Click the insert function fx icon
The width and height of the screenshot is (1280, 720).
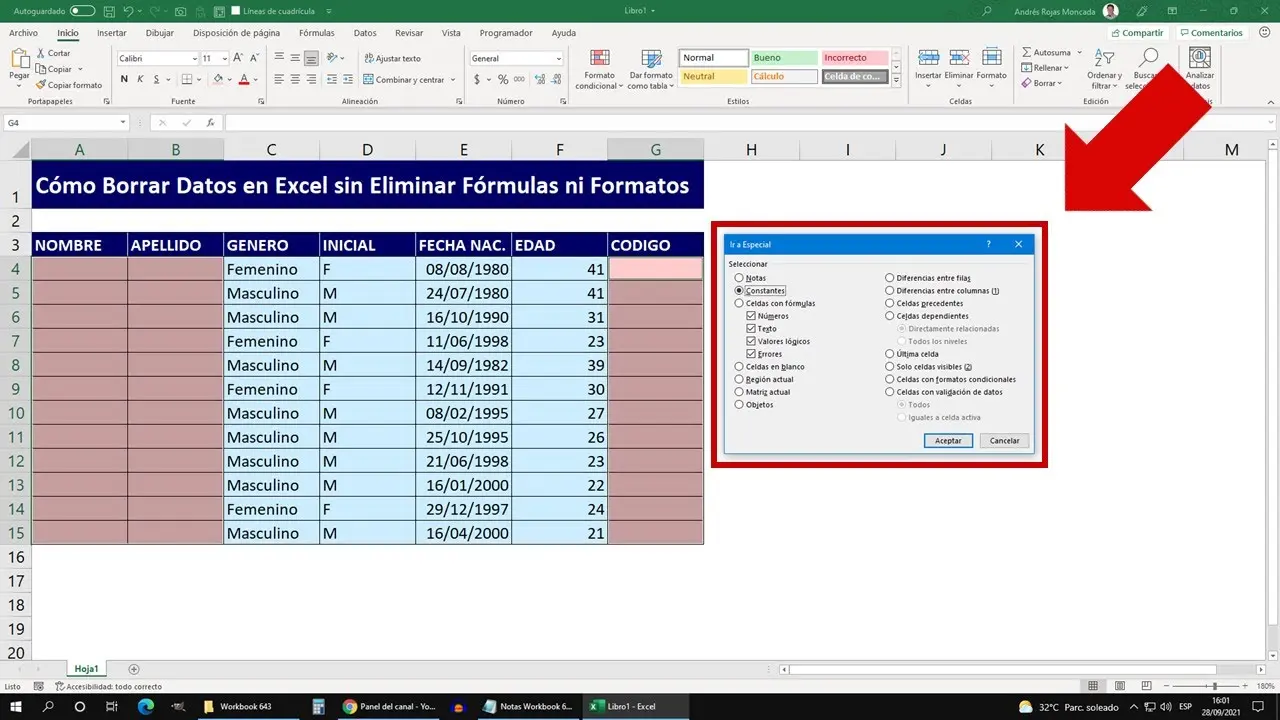pos(210,123)
